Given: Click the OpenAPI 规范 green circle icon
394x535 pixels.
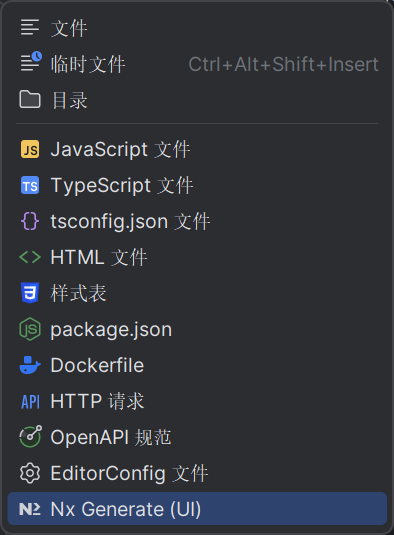Looking at the screenshot, I should pyautogui.click(x=30, y=436).
